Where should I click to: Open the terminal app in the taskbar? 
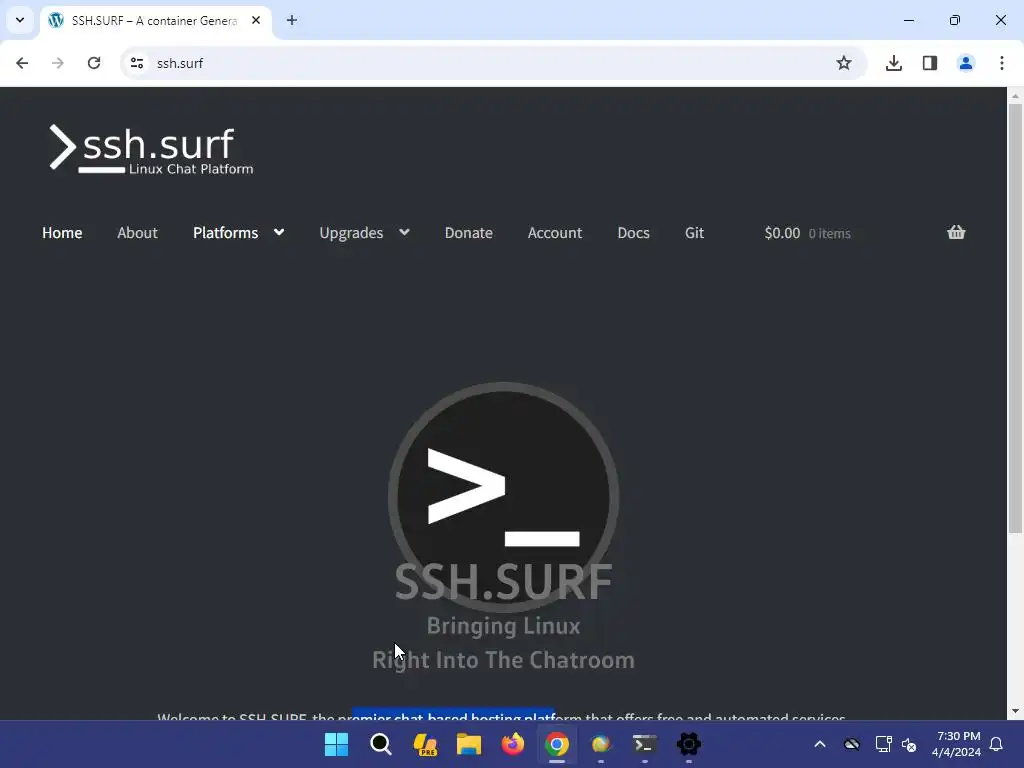pyautogui.click(x=645, y=744)
